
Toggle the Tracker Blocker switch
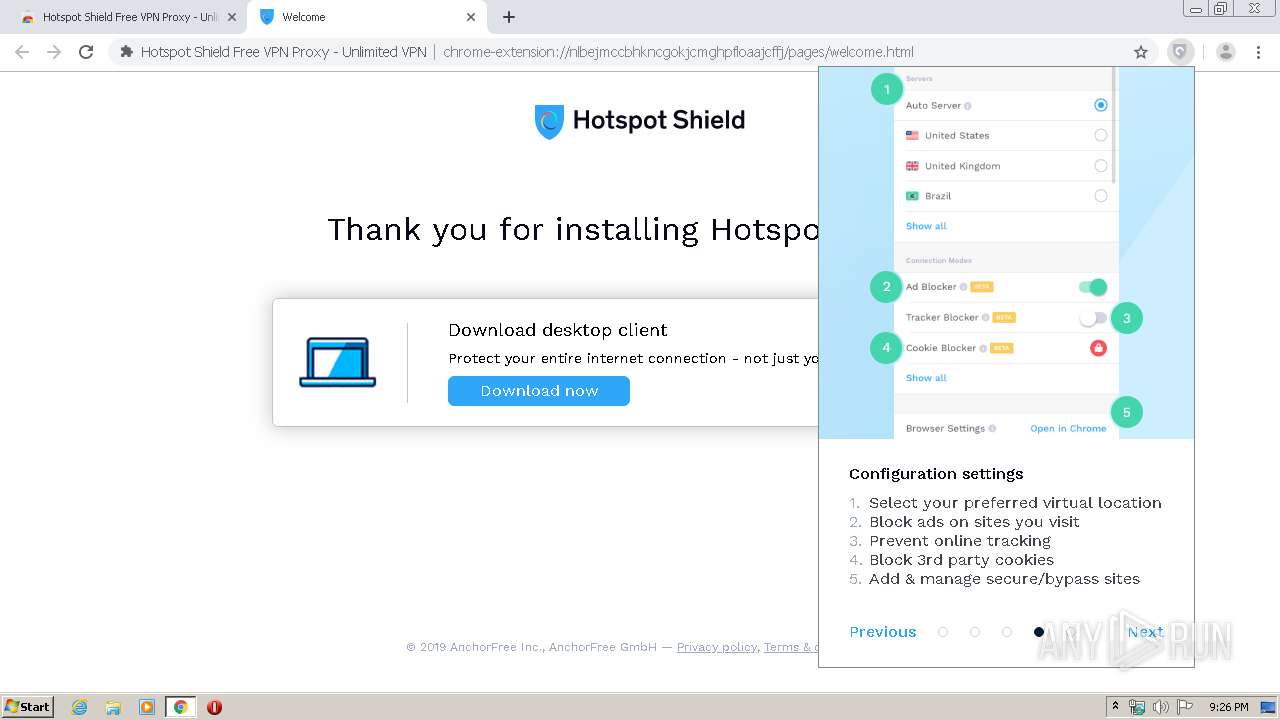1092,318
